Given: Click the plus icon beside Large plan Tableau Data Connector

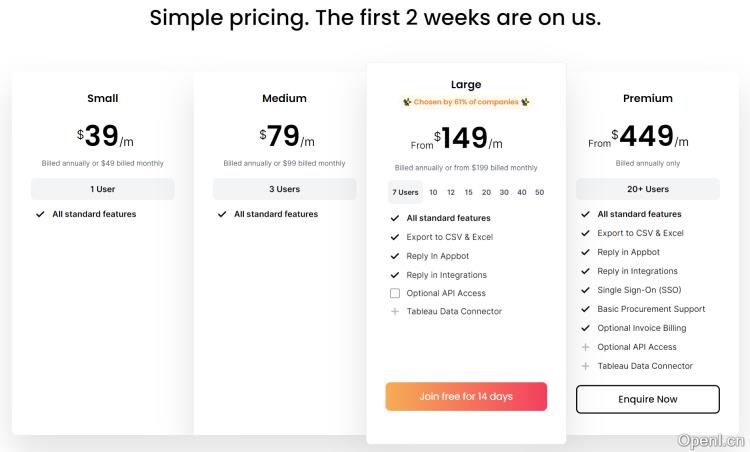Looking at the screenshot, I should 395,312.
